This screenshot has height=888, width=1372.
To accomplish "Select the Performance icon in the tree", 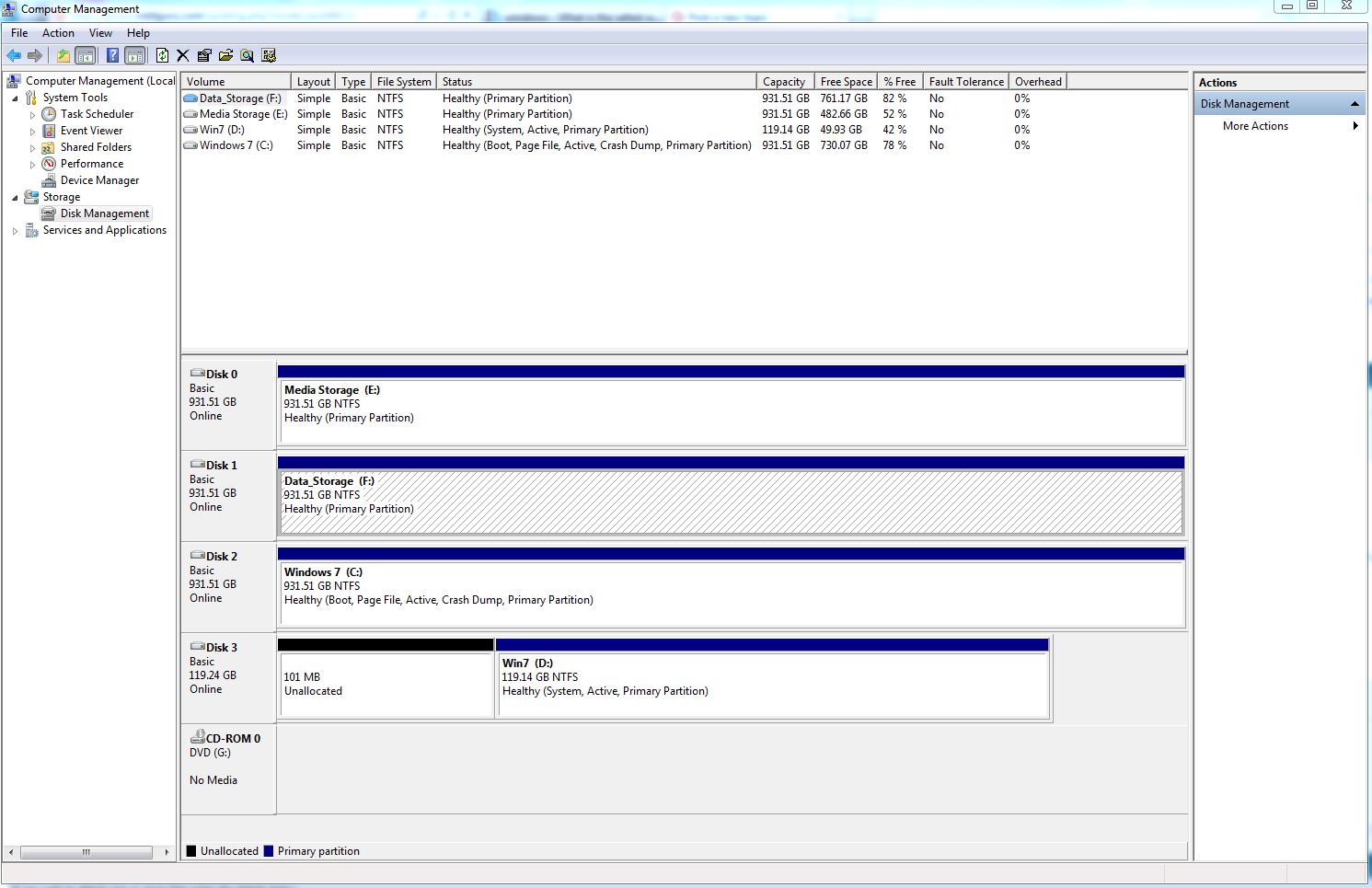I will pos(49,164).
